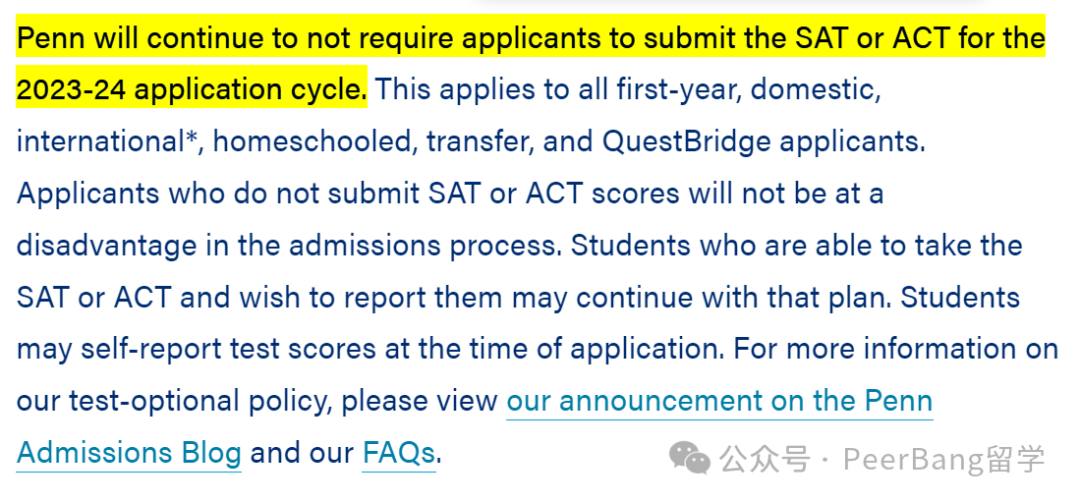The image size is (1080, 502).
Task: Click the highlighted '2023-24 application cycle.' text
Action: click(191, 90)
